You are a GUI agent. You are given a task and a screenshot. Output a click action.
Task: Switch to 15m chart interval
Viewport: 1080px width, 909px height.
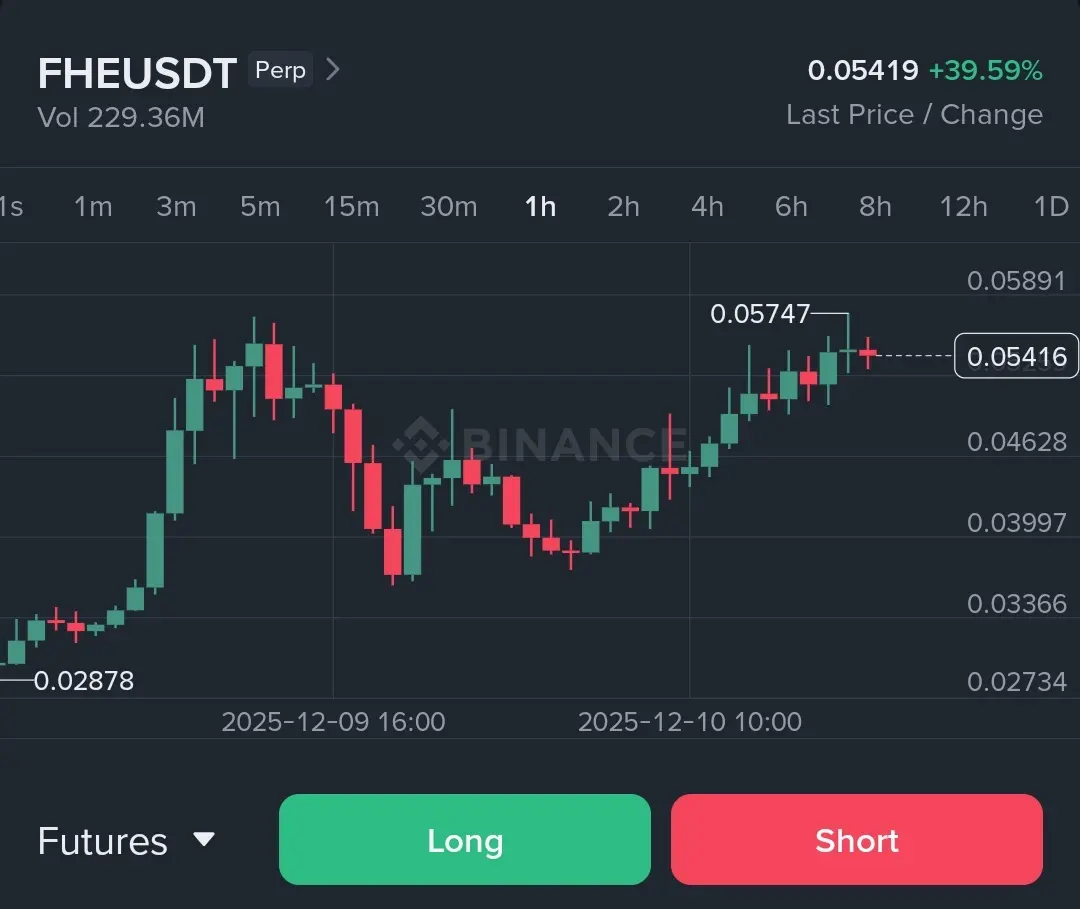coord(351,207)
